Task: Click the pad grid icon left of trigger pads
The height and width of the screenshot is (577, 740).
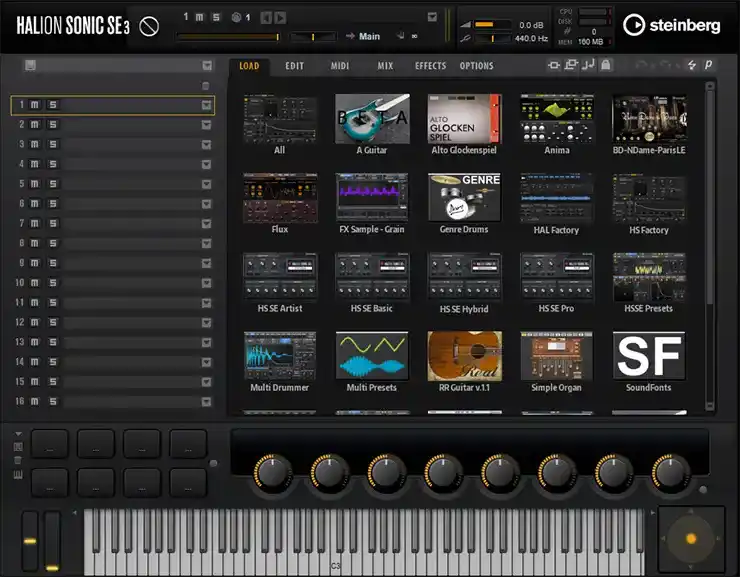Action: click(x=18, y=446)
